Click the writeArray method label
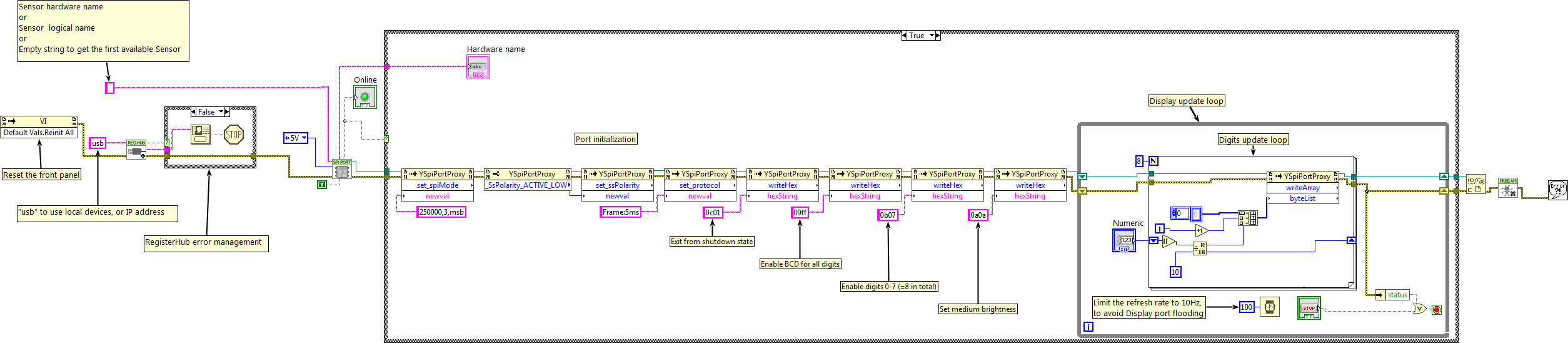The height and width of the screenshot is (343, 1568). [x=1302, y=188]
